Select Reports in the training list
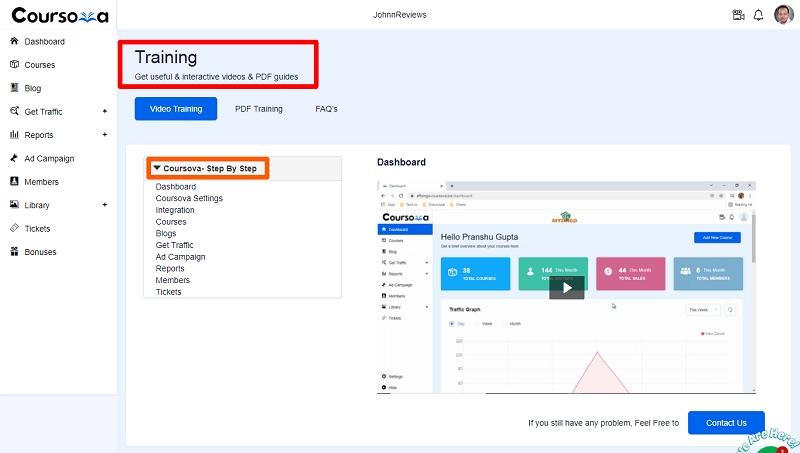 click(x=170, y=268)
